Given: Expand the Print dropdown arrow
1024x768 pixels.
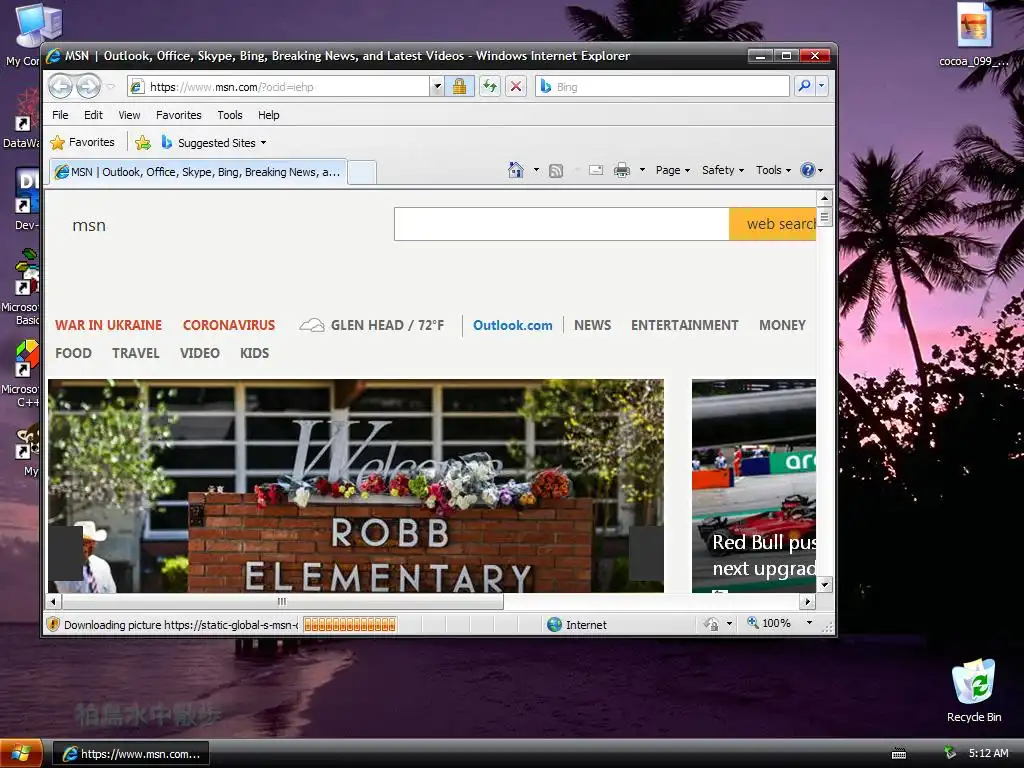Looking at the screenshot, I should tap(642, 170).
